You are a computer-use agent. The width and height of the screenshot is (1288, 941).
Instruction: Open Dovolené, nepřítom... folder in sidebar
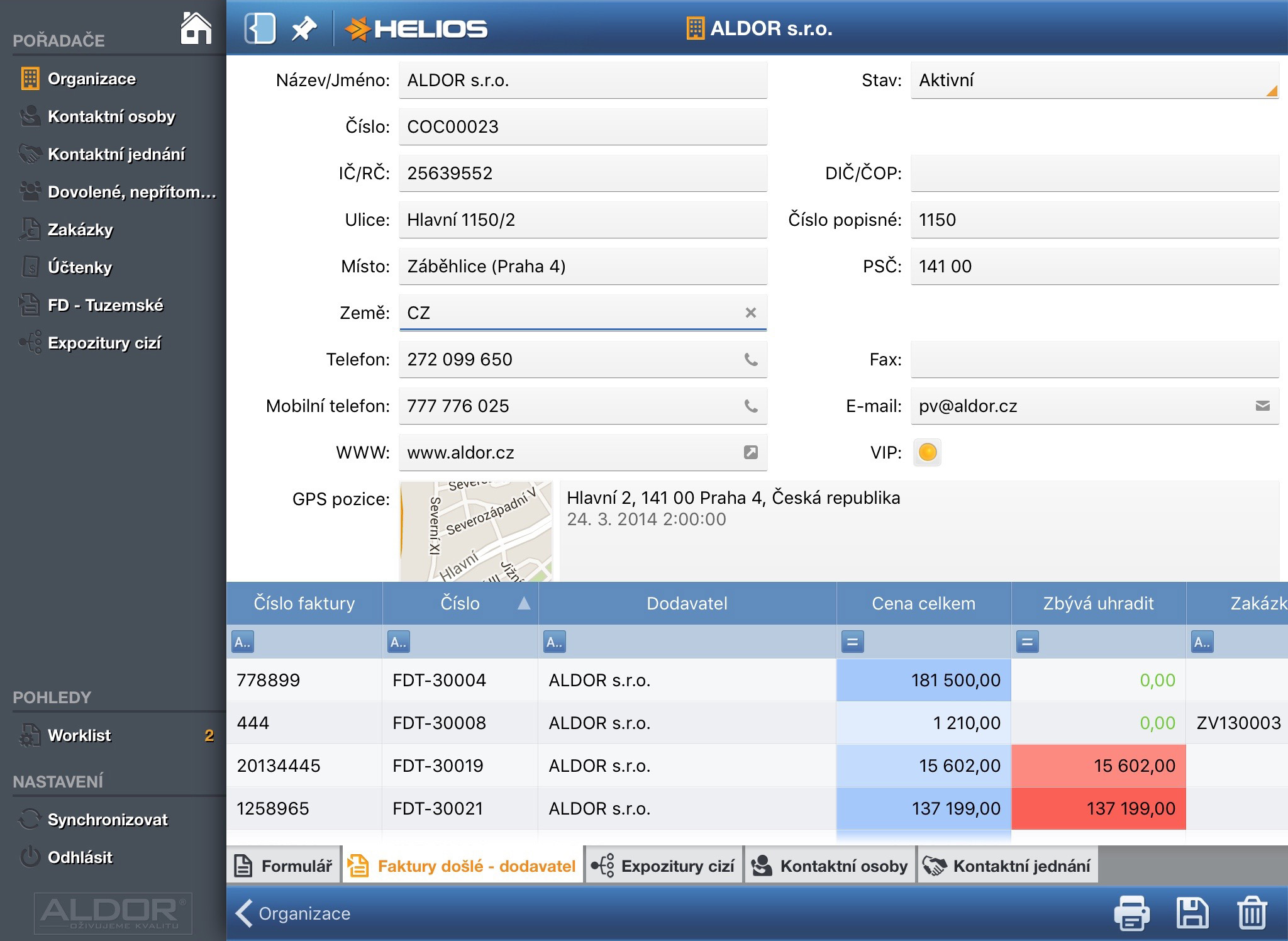(x=113, y=192)
